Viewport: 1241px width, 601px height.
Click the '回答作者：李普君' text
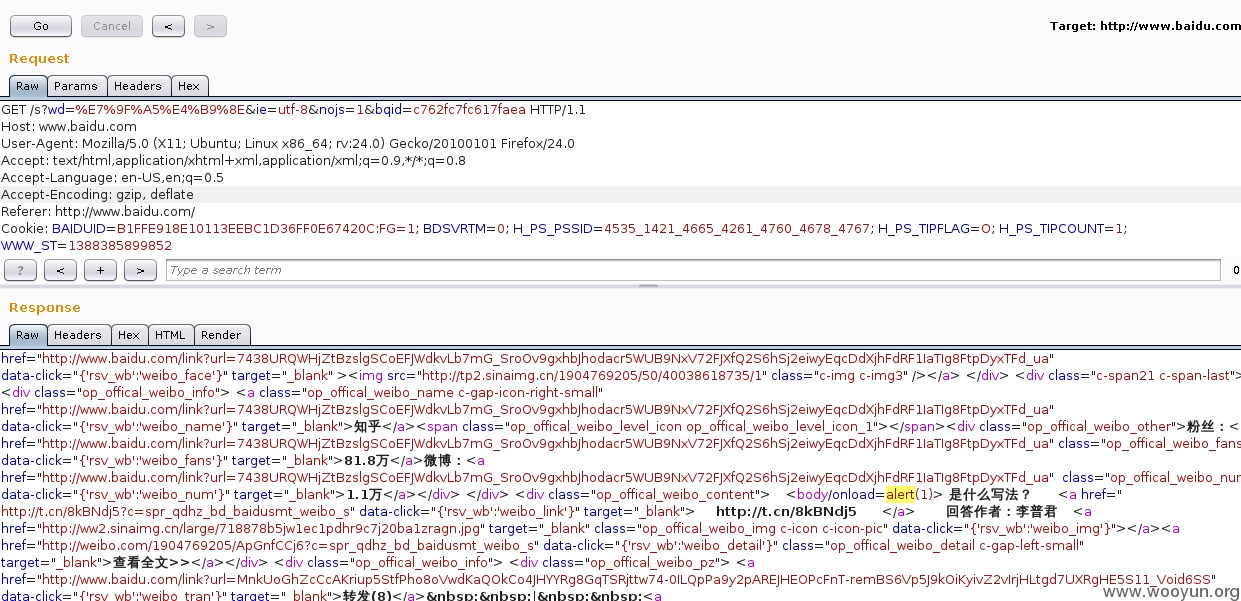click(1001, 511)
